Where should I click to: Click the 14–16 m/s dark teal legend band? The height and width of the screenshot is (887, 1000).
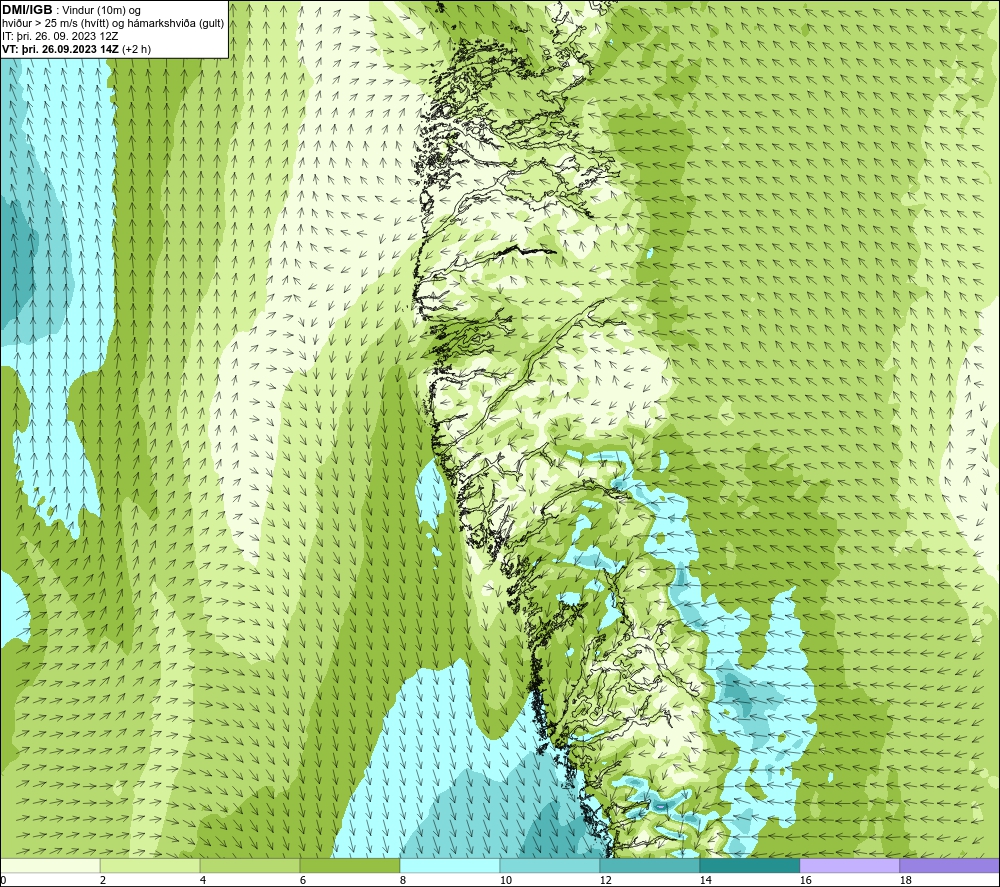(750, 865)
